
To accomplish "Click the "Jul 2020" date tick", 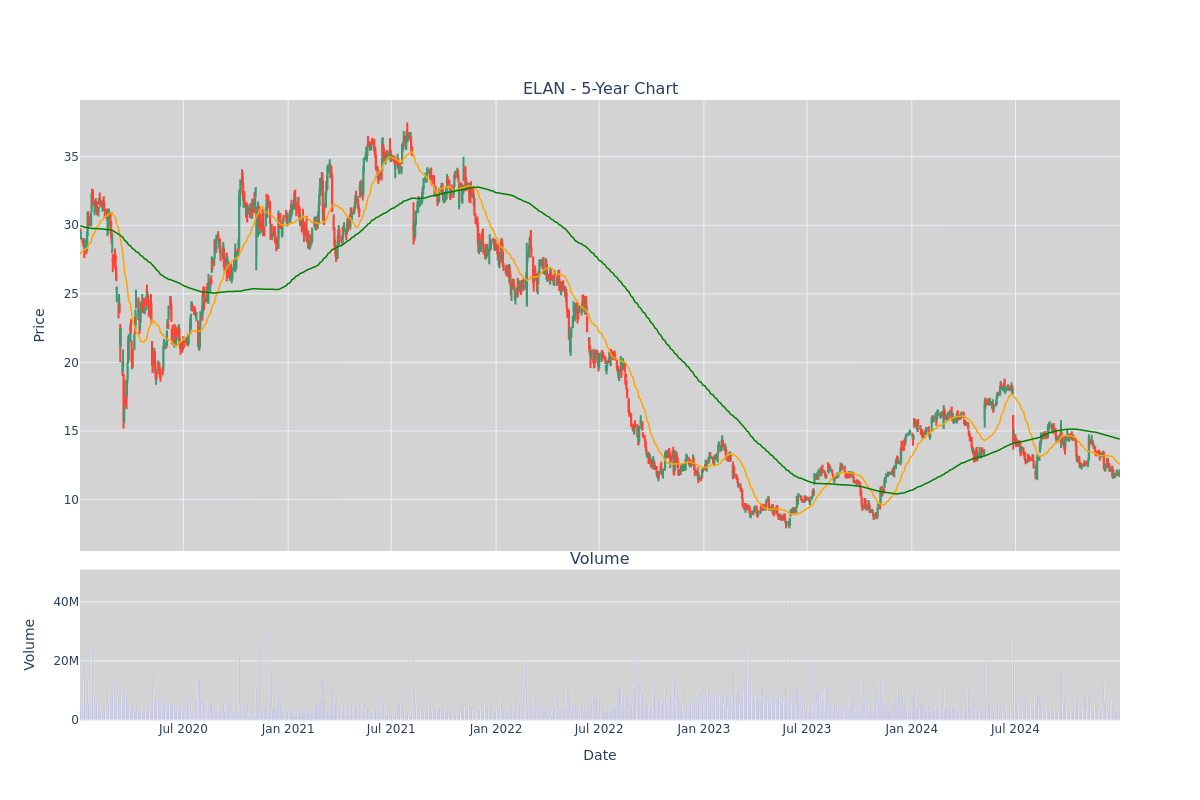I will 183,729.
